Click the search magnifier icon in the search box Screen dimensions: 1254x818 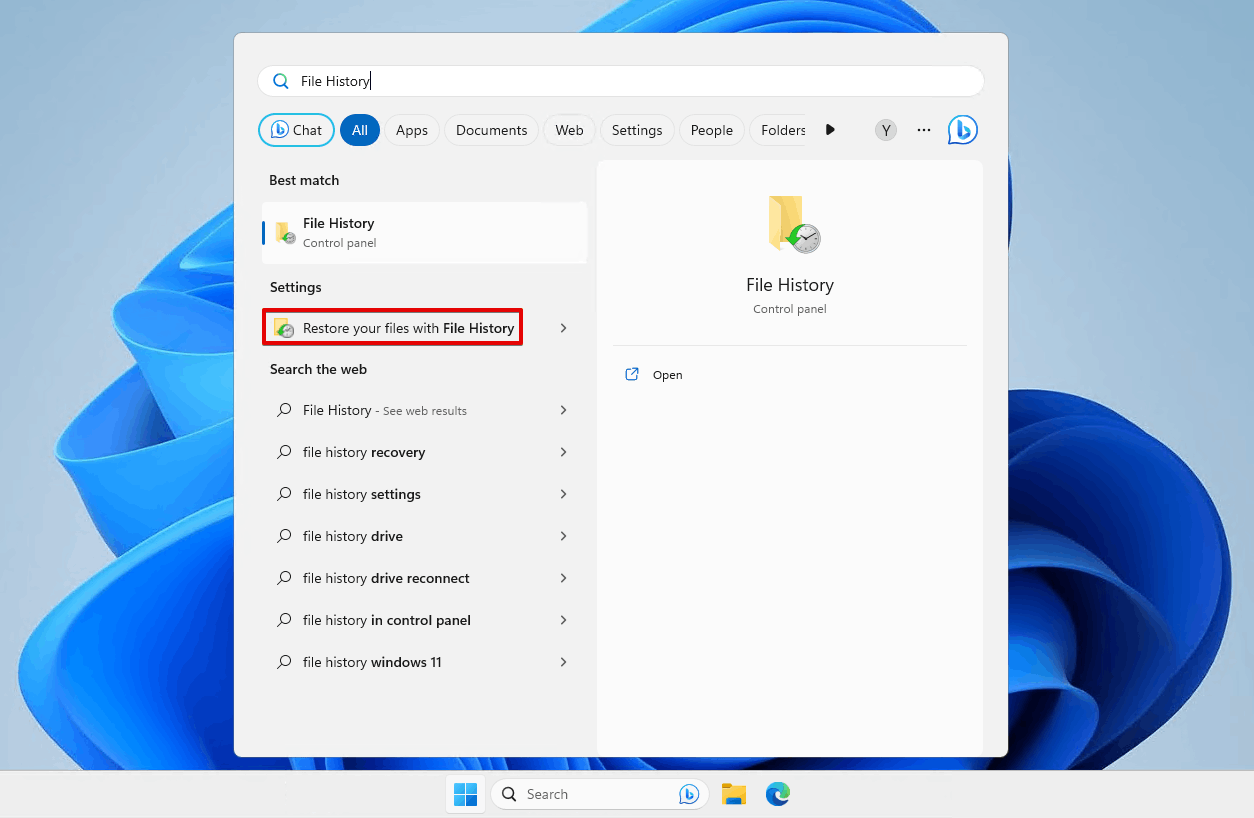[281, 81]
